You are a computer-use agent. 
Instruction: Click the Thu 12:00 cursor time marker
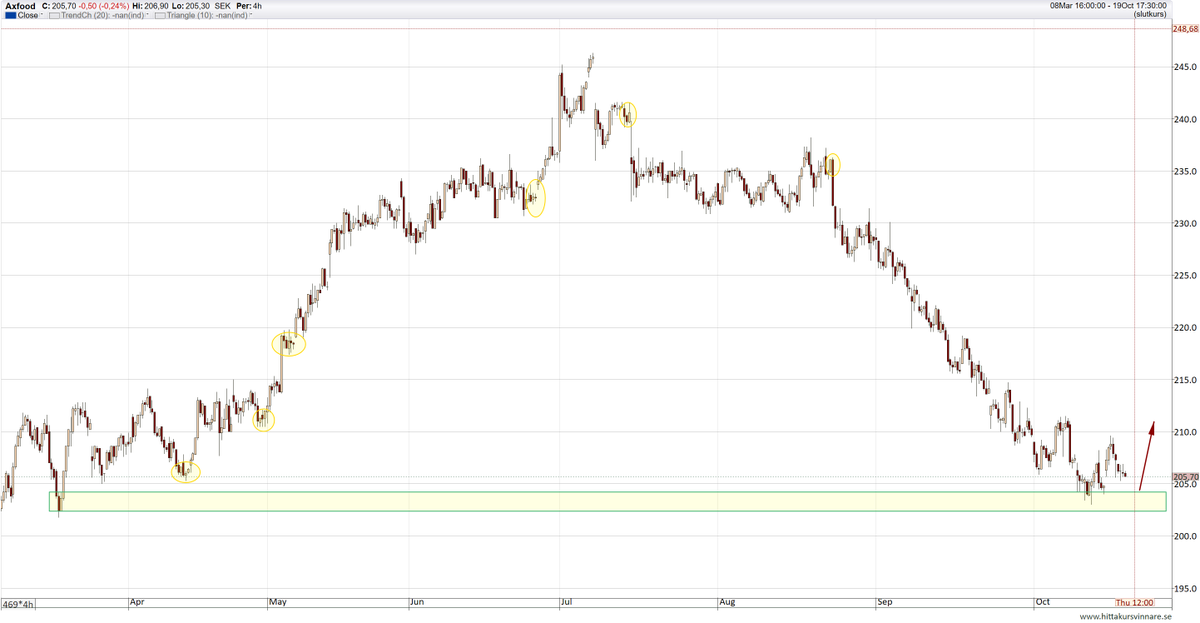click(1135, 603)
